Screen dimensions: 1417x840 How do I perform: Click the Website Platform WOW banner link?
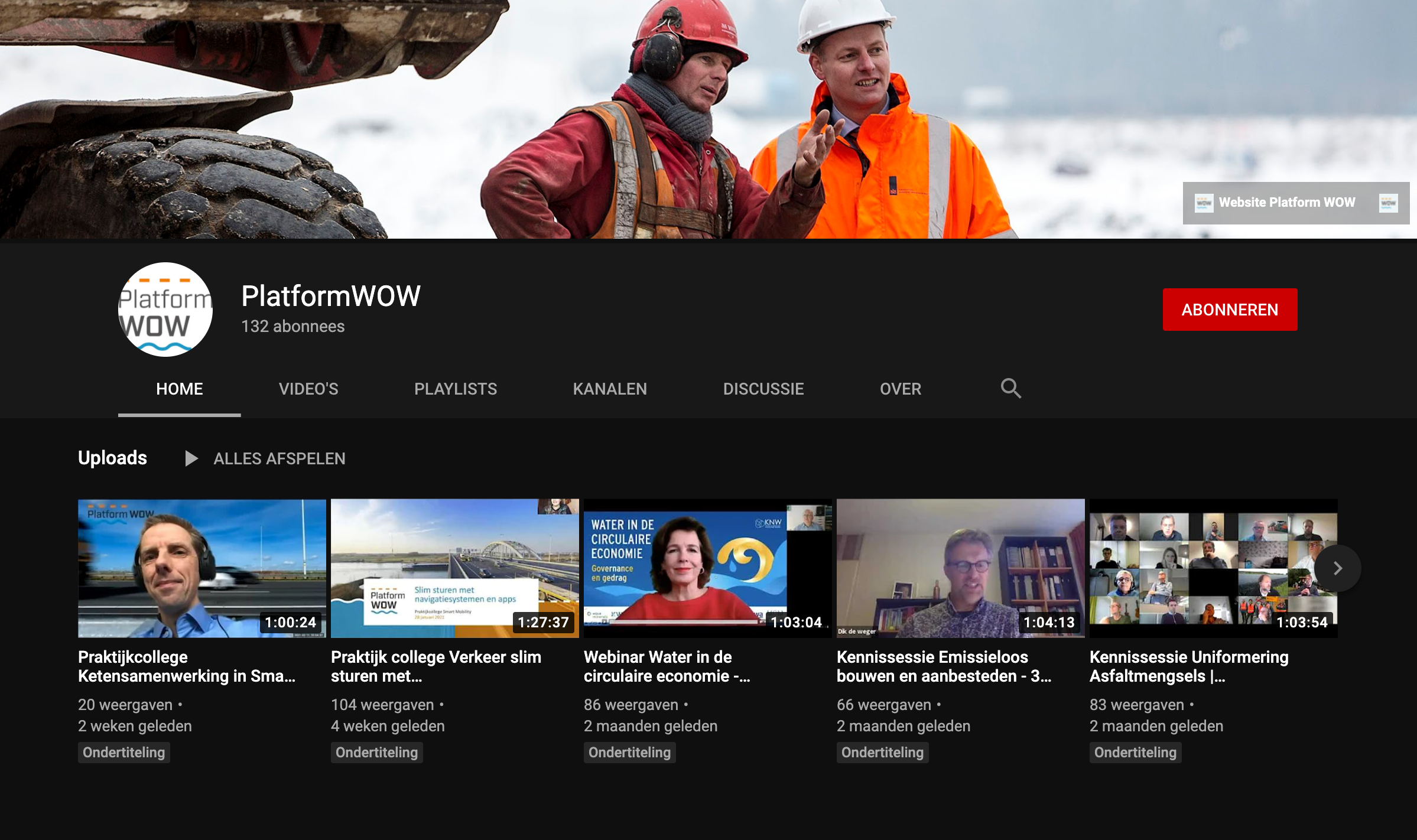coord(1286,203)
